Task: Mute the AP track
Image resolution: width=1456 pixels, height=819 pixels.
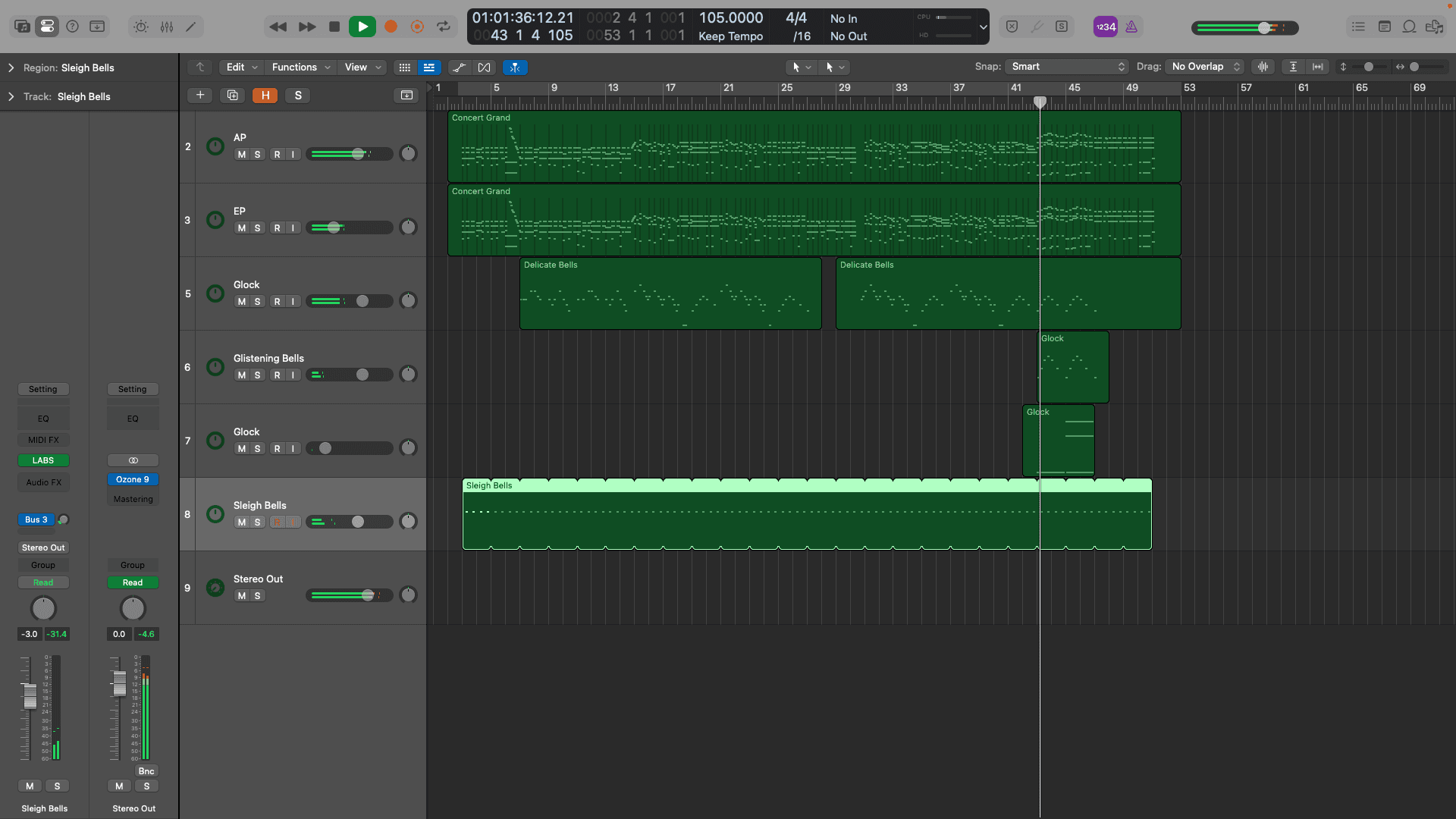Action: 241,154
